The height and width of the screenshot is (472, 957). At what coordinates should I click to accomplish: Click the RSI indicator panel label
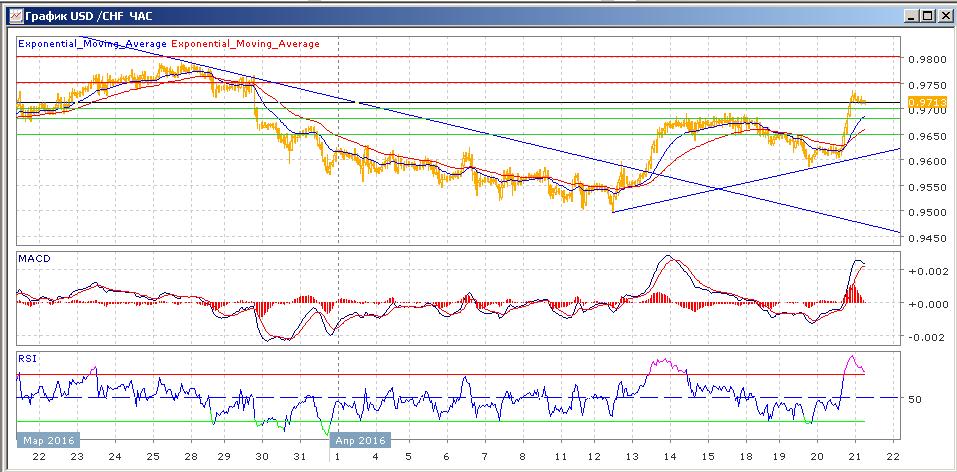point(27,356)
